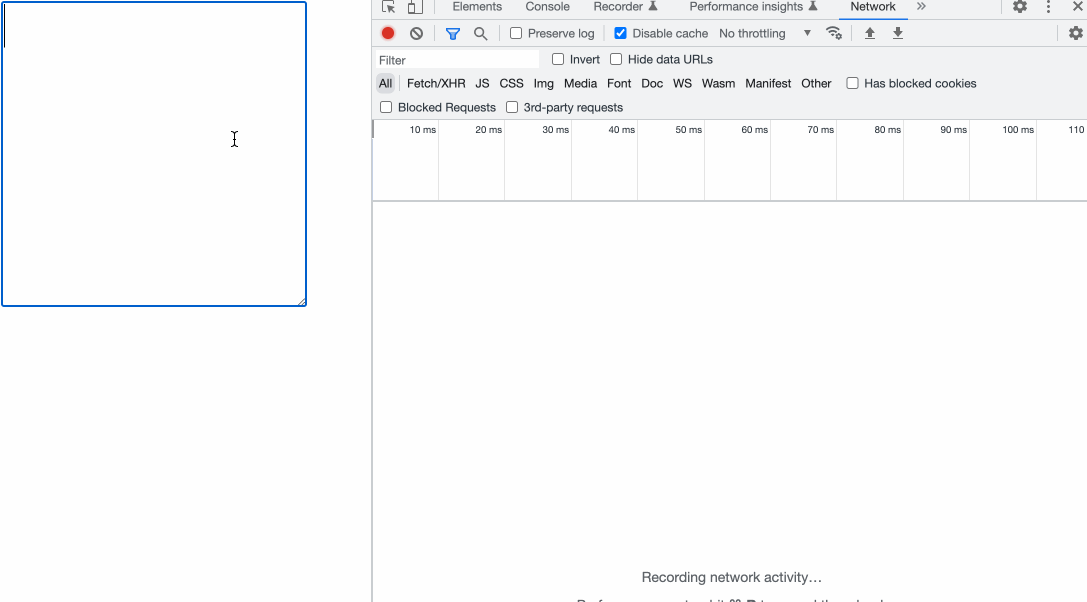Image resolution: width=1087 pixels, height=602 pixels.
Task: Open the DevTools more options menu
Action: click(1047, 7)
